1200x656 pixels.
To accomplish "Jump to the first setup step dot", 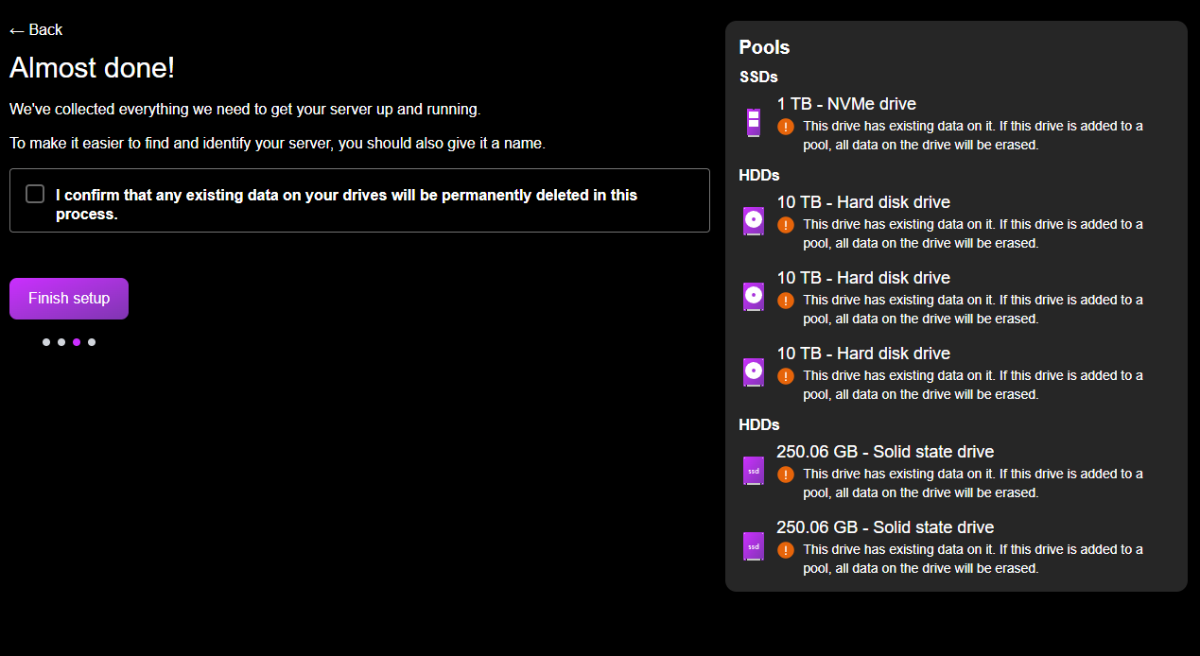I will pyautogui.click(x=46, y=342).
